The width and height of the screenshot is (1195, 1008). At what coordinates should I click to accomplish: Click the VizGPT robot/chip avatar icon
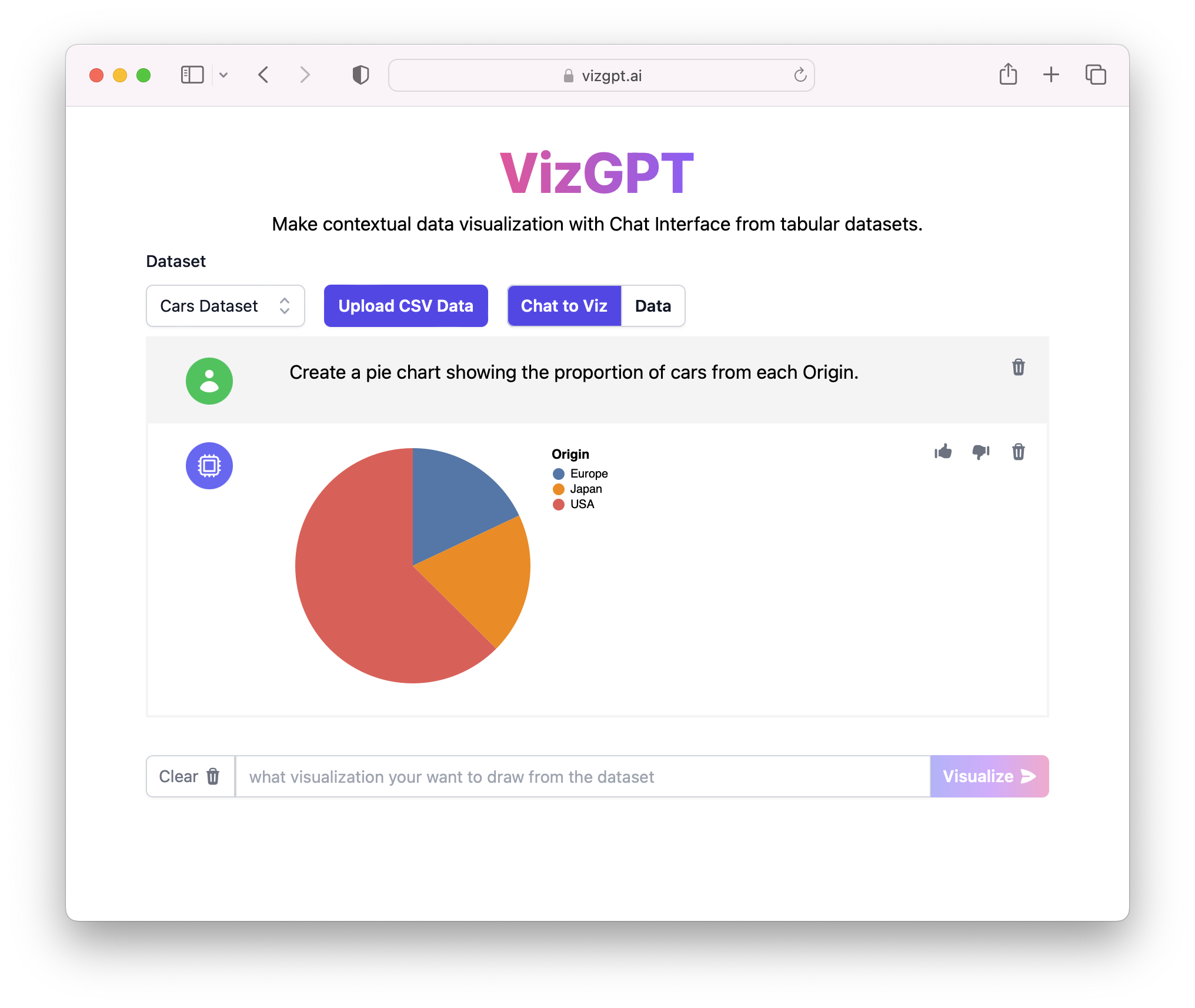coord(209,466)
